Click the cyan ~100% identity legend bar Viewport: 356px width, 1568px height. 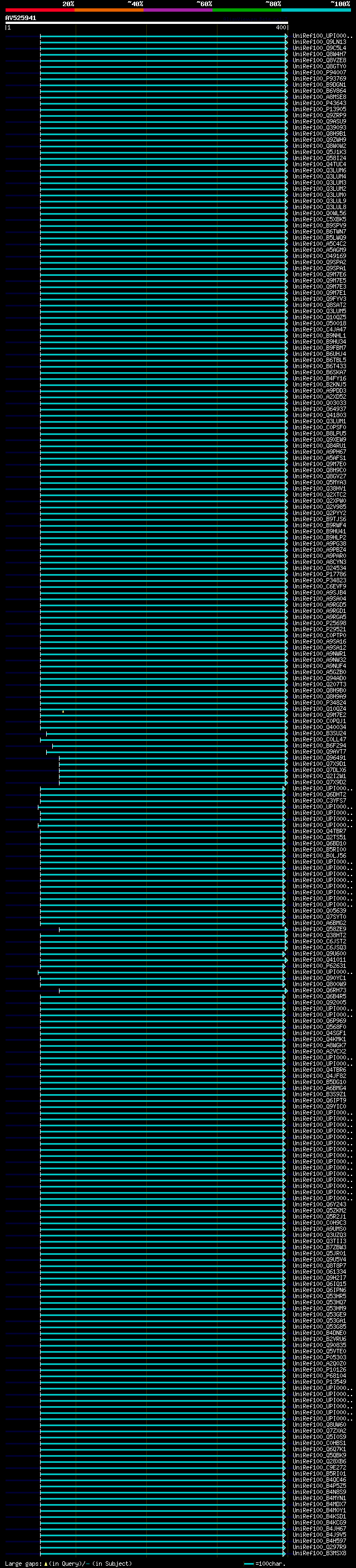point(316,10)
